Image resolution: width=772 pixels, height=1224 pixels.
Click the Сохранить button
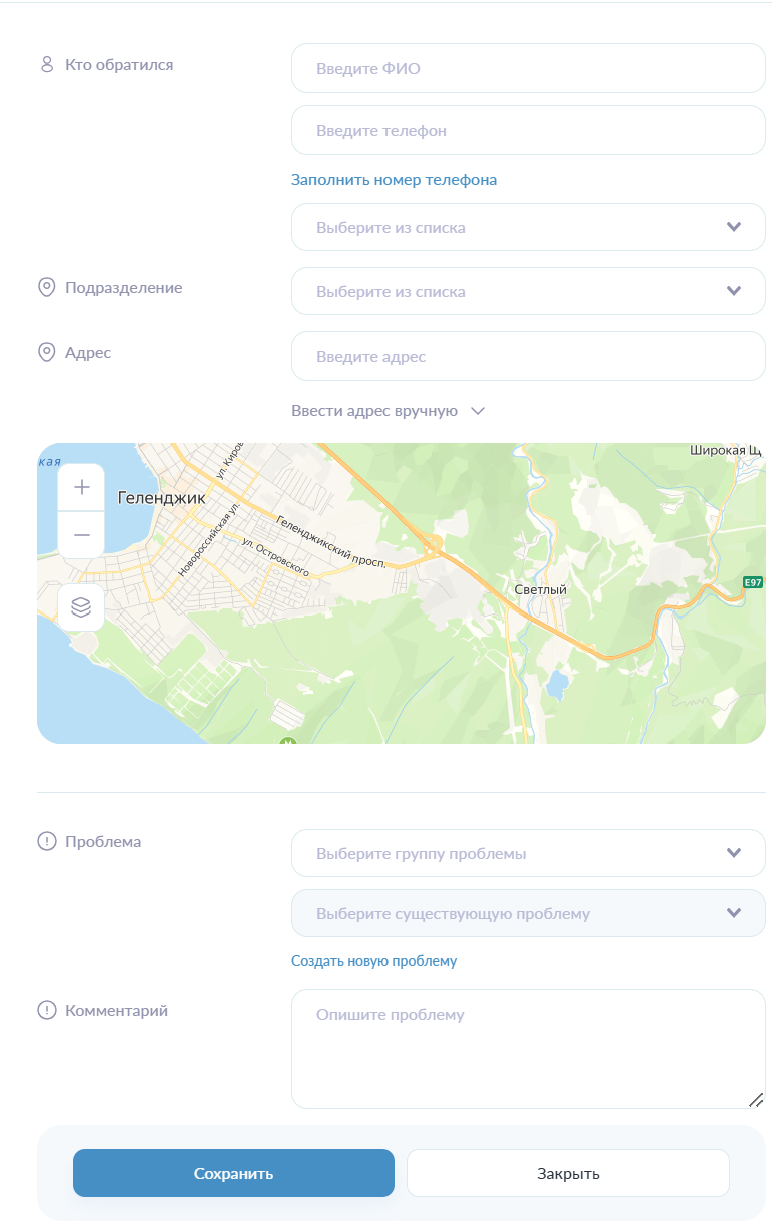point(234,1173)
